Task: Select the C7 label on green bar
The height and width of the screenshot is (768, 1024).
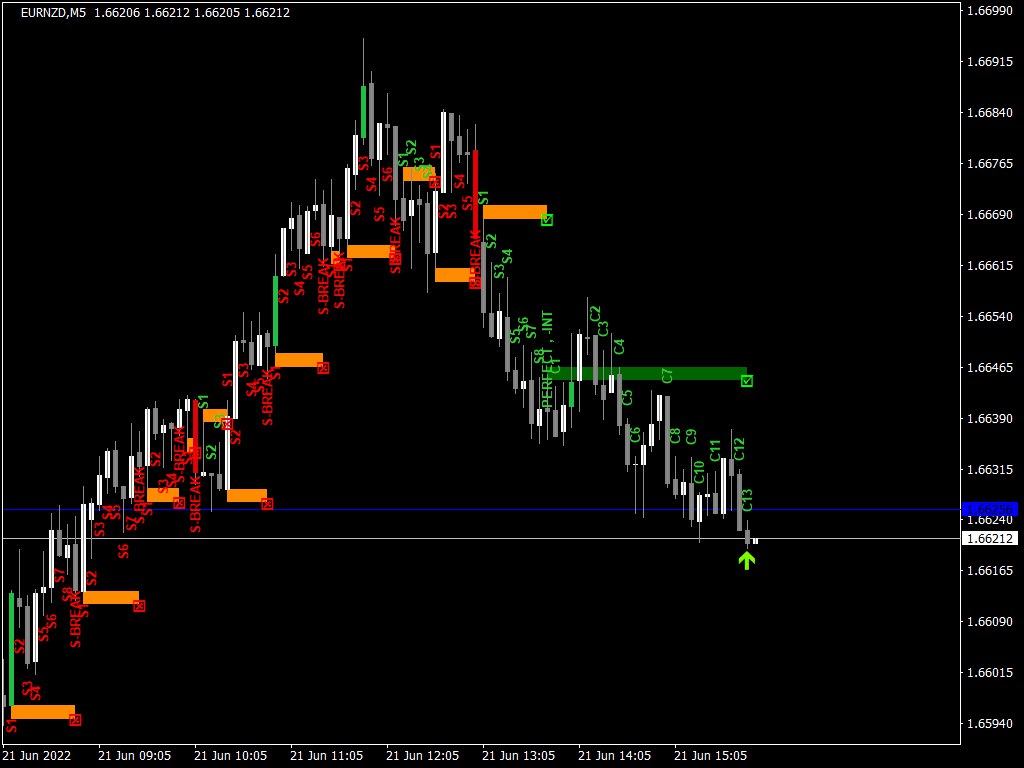Action: tap(667, 375)
